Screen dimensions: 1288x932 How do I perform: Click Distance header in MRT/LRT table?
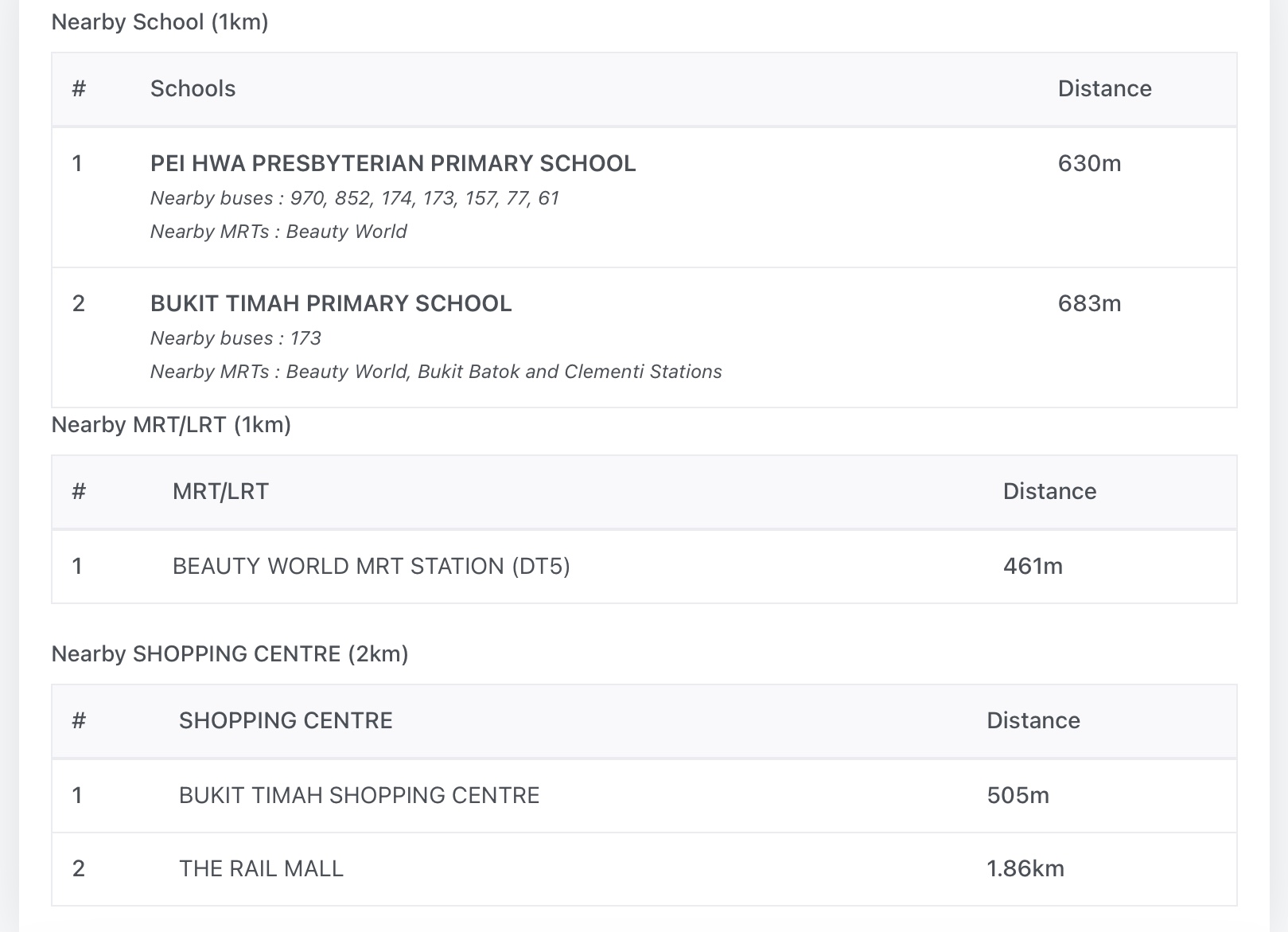coord(1049,491)
